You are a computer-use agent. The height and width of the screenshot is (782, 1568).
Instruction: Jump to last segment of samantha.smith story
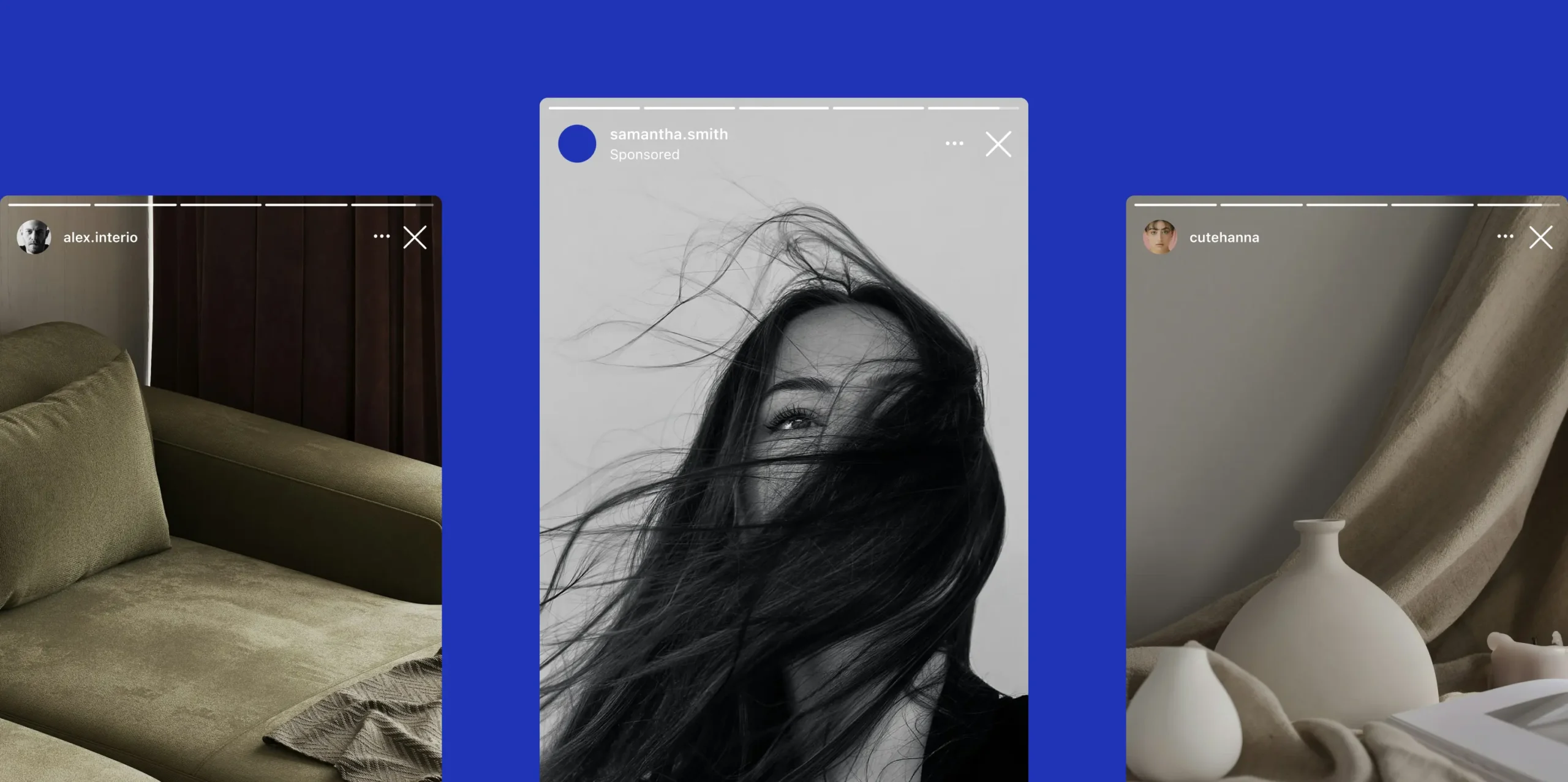point(973,108)
